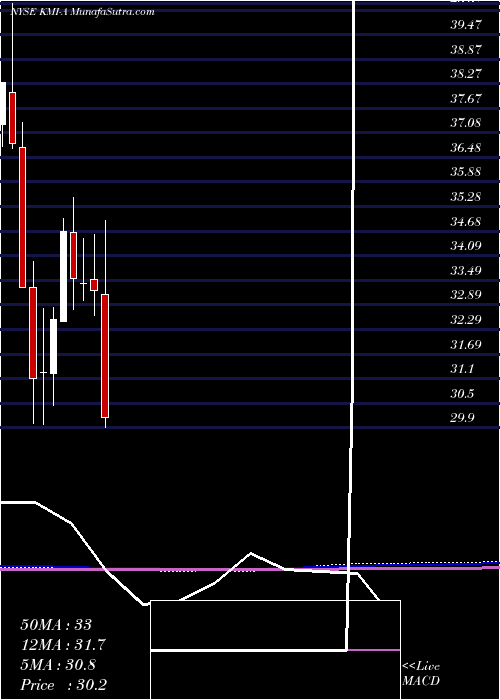
Task: Click the 50MA : 33 indicator text
Action: (x=56, y=625)
